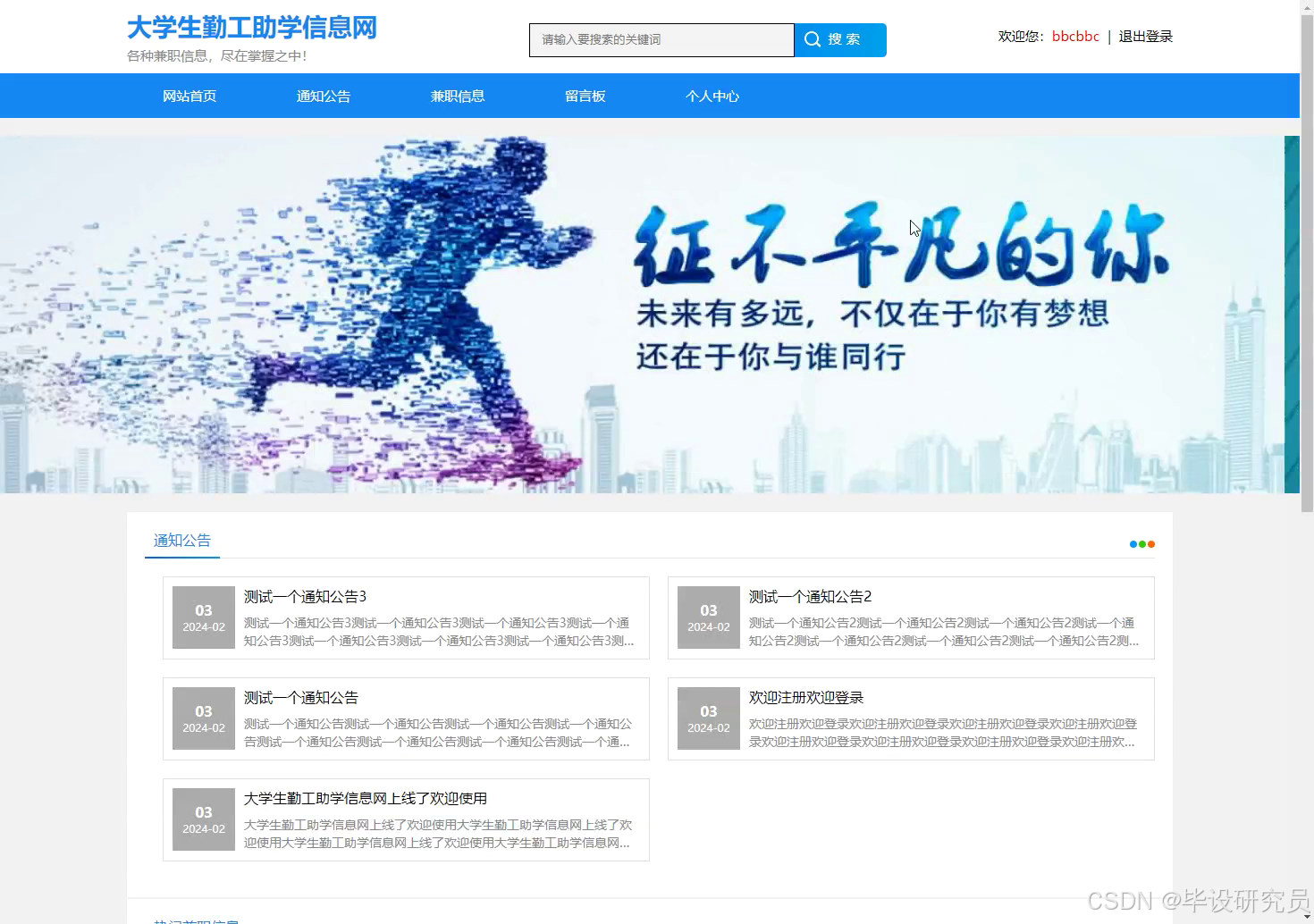Viewport: 1314px width, 924px height.
Task: Click the three colored dots more icon
Action: (1142, 544)
